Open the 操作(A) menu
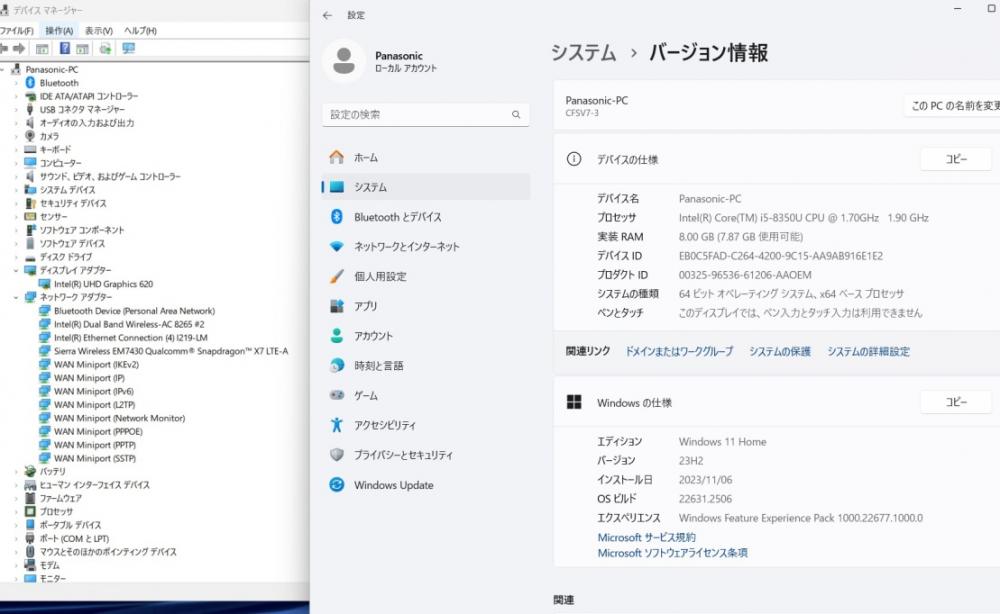This screenshot has width=1000, height=614. tap(59, 31)
